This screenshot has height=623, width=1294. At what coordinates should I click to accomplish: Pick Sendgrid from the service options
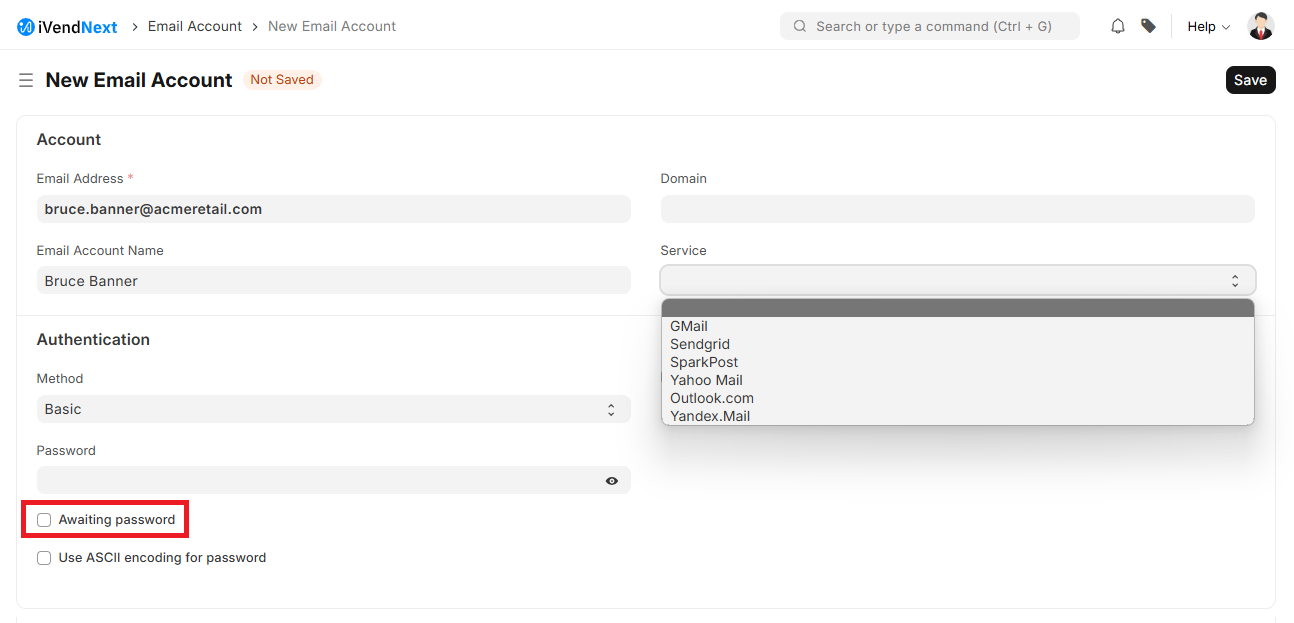(x=699, y=344)
